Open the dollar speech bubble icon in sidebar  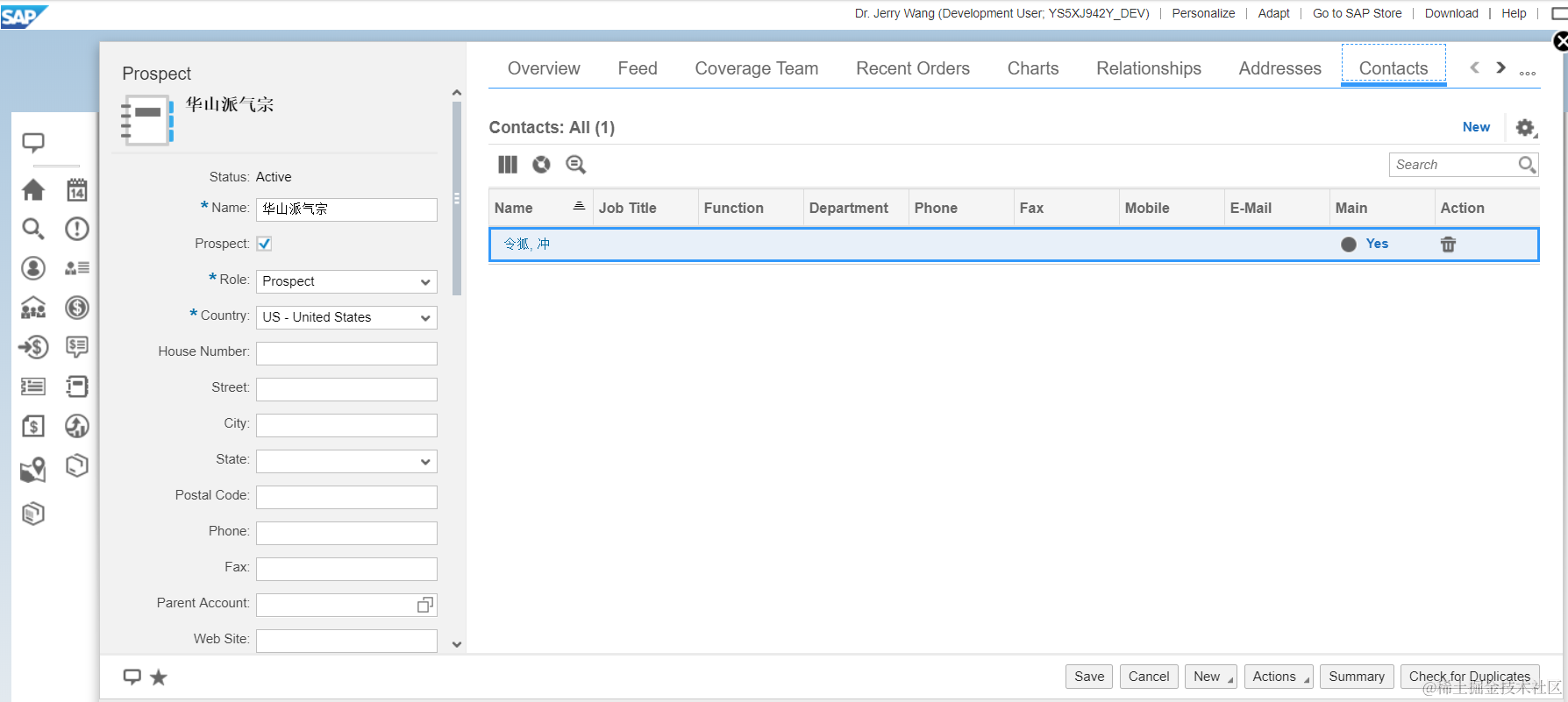[x=77, y=347]
